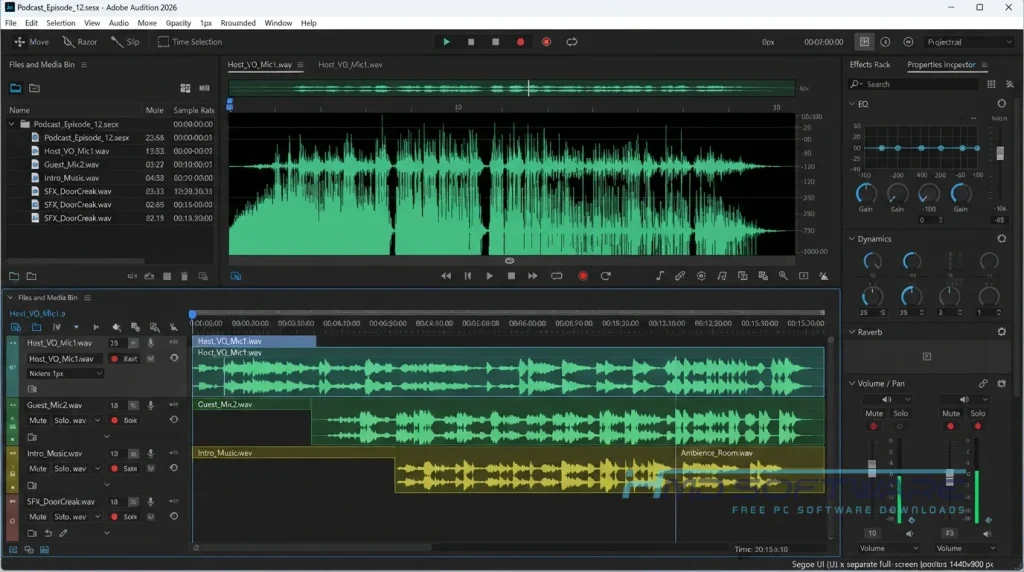
Task: Click the effects Search field
Action: coord(914,84)
